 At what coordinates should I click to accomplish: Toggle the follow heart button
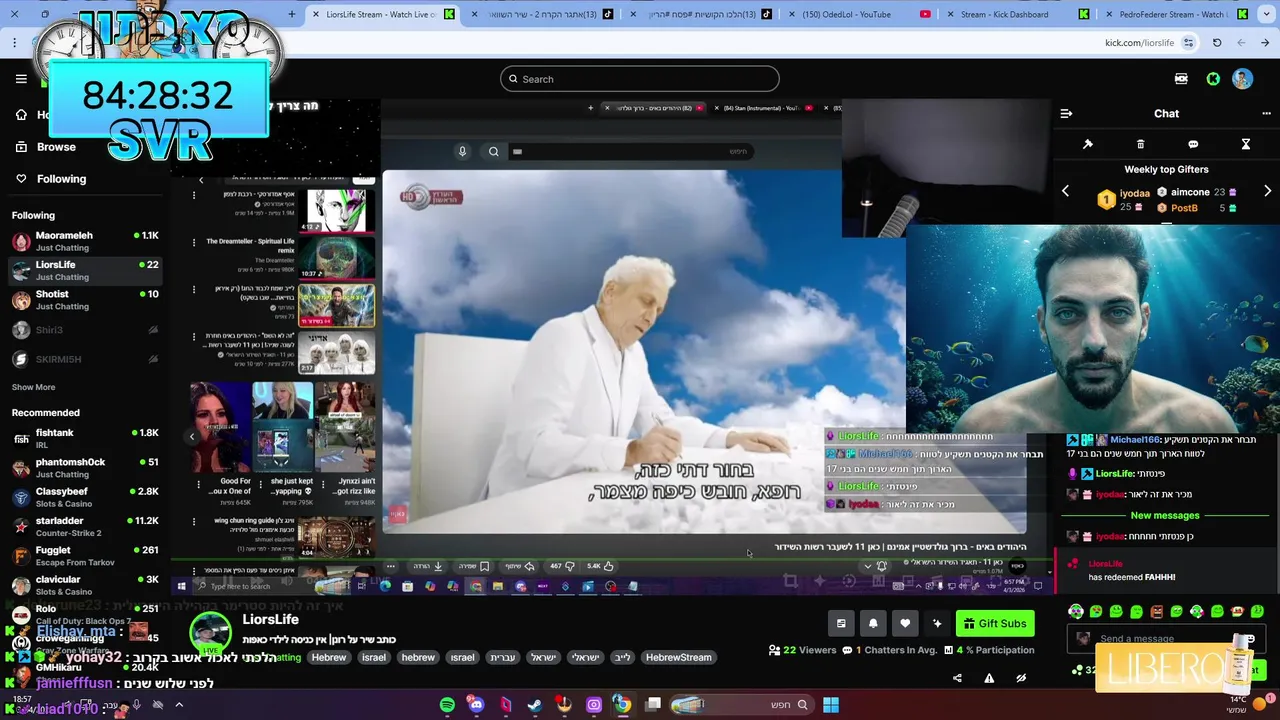point(905,623)
